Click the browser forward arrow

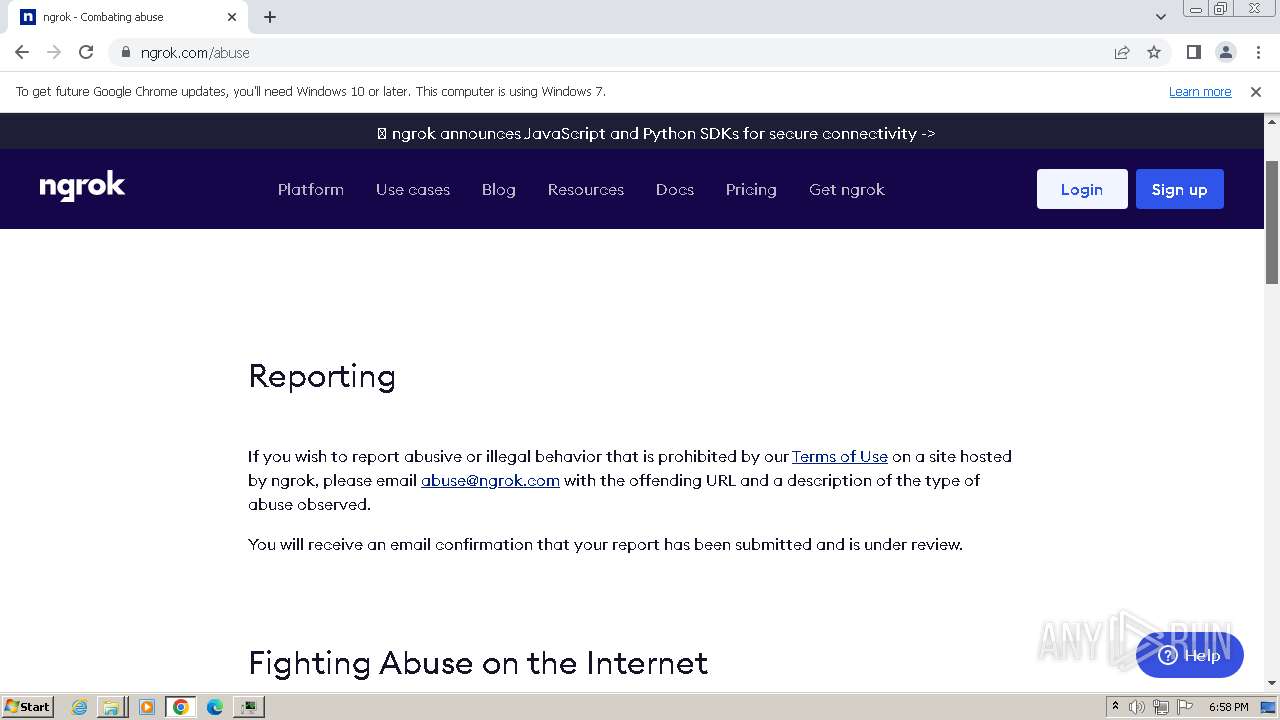click(x=54, y=52)
